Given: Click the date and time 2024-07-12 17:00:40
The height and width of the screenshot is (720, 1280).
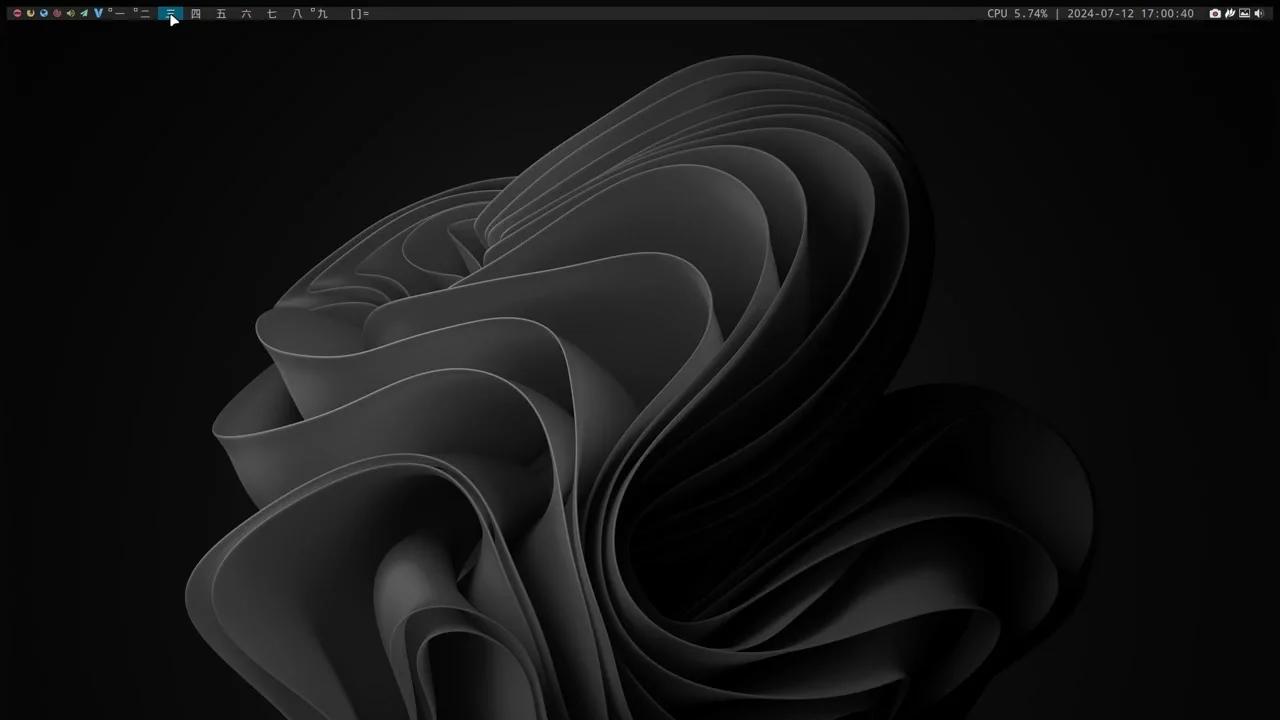Looking at the screenshot, I should click(1130, 14).
